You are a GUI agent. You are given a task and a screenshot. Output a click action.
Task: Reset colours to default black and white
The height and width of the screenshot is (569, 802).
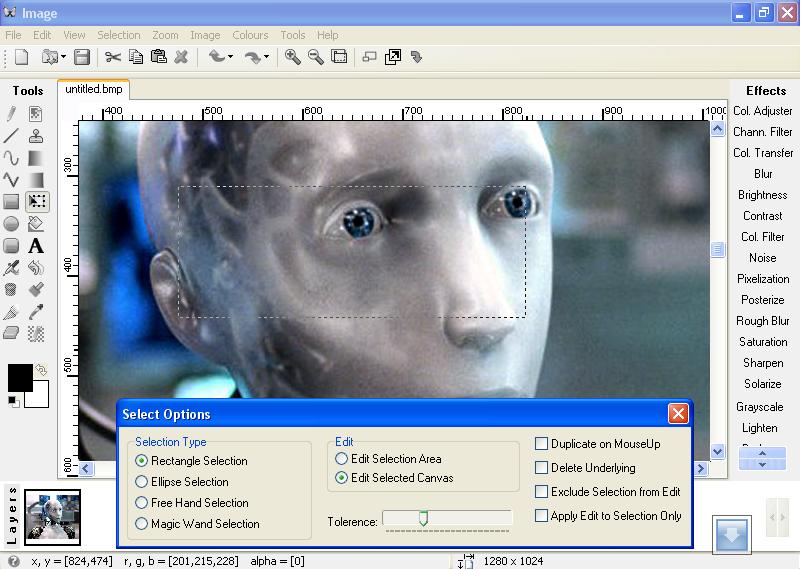click(13, 402)
